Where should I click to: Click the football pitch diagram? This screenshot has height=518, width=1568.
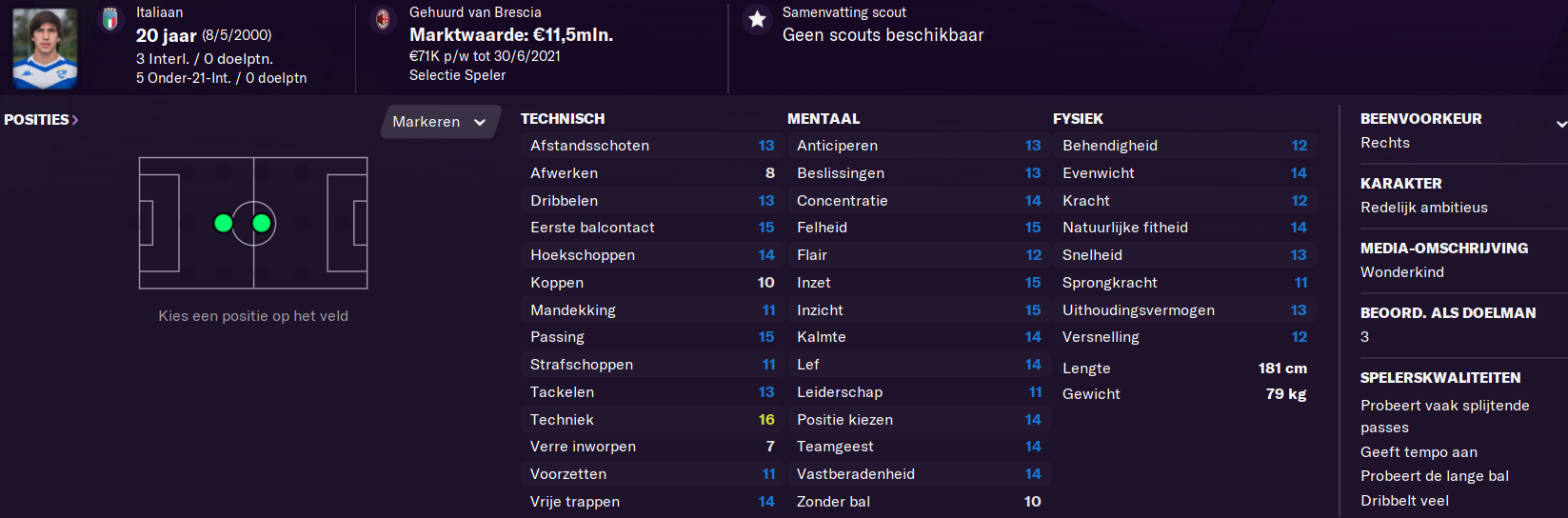(x=253, y=223)
